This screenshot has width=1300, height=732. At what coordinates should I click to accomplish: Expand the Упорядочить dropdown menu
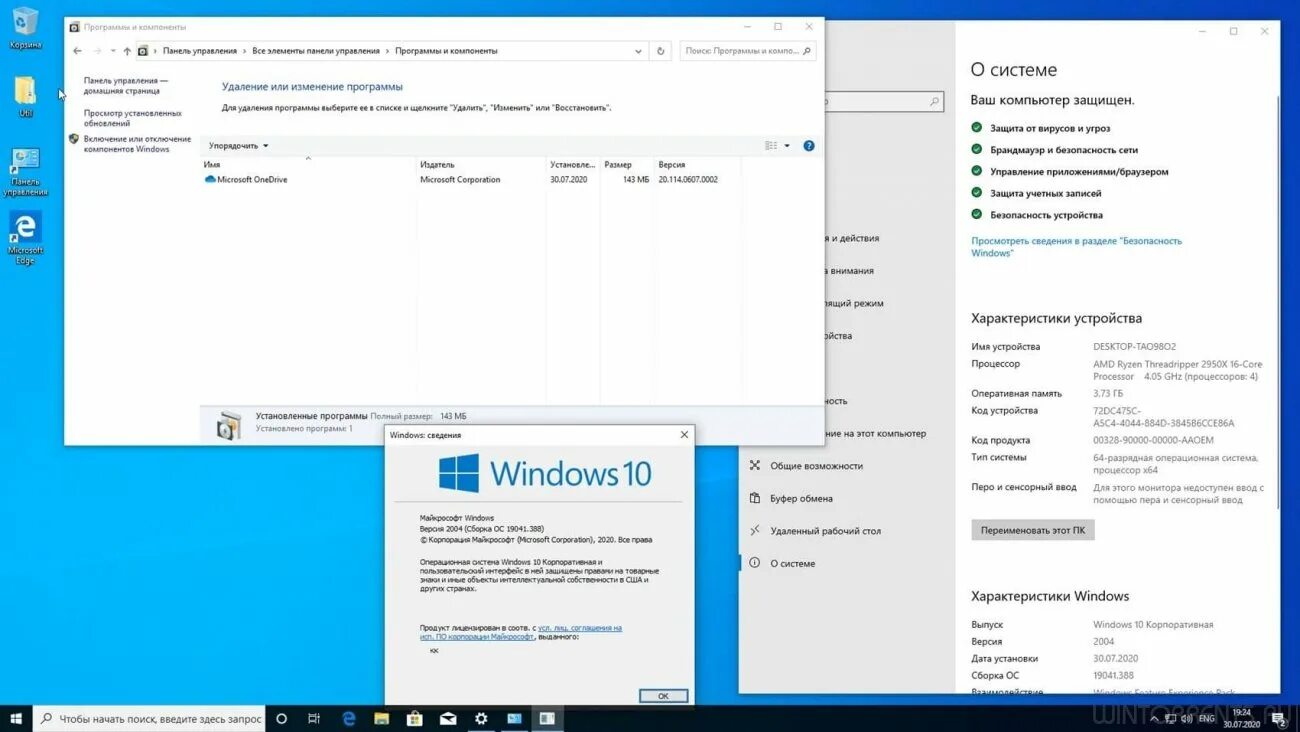tap(238, 146)
